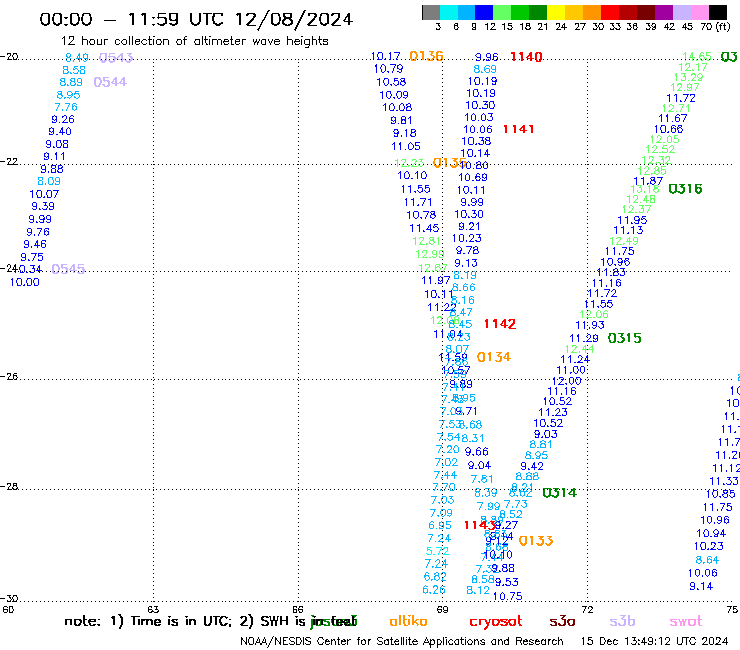Pick the bright red 33 ft legend swatch
The image size is (740, 650).
click(x=610, y=12)
